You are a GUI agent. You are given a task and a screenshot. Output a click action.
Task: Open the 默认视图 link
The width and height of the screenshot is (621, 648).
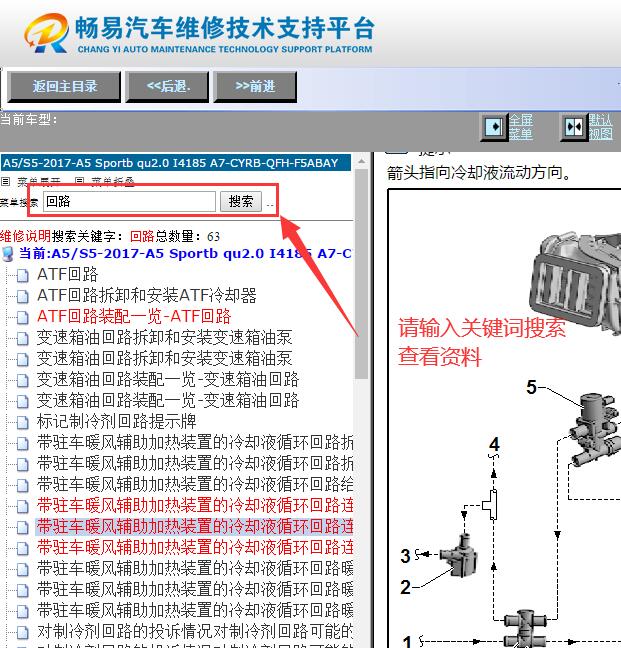click(600, 127)
